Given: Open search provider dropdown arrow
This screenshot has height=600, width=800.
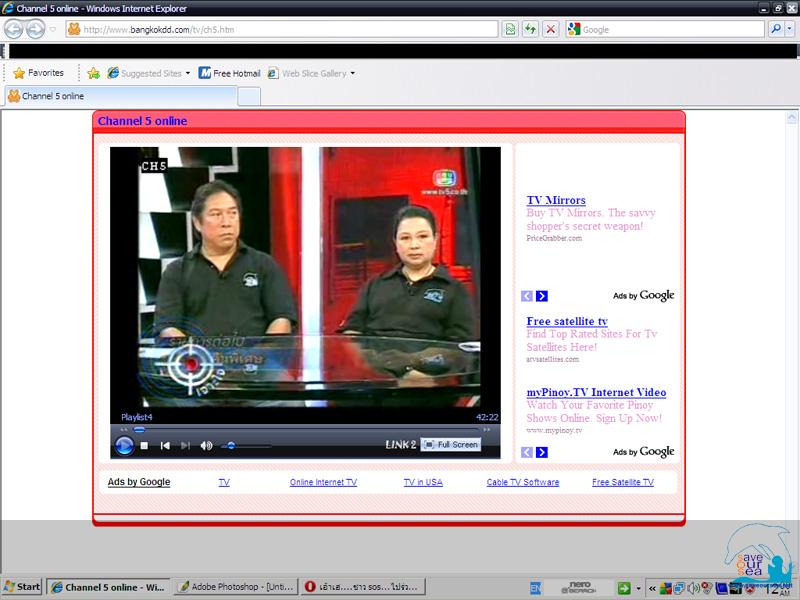Looking at the screenshot, I should pos(789,29).
